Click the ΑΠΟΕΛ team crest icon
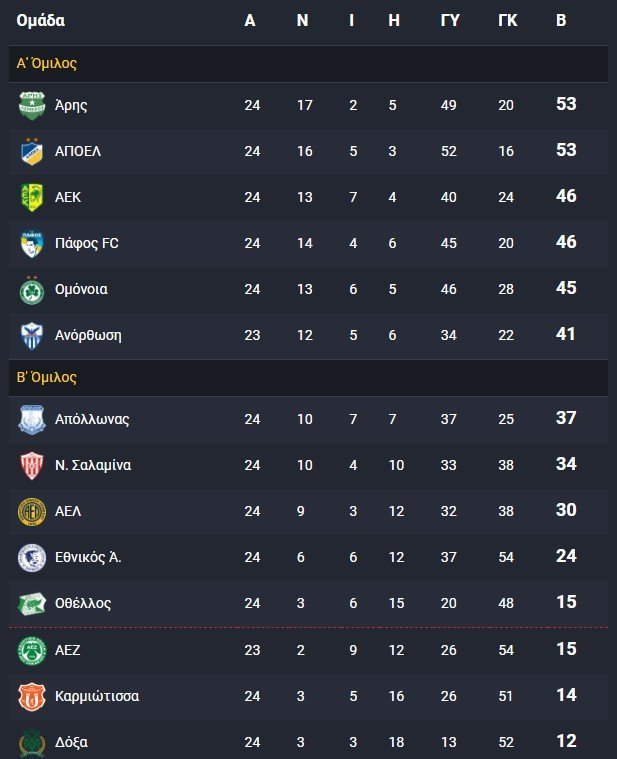The height and width of the screenshot is (759, 617). [32, 151]
